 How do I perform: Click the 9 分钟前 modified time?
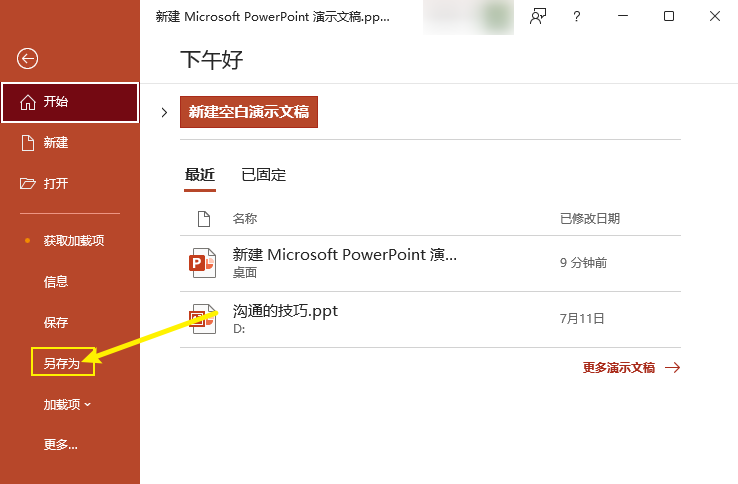pos(584,263)
